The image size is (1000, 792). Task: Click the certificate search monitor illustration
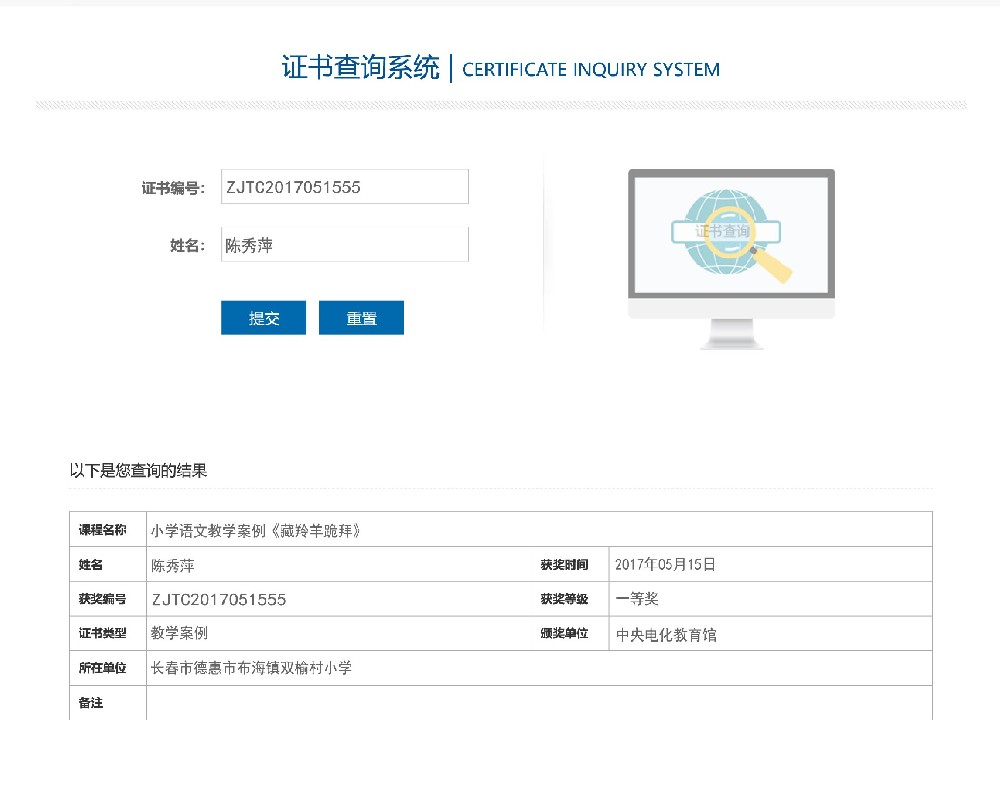[732, 258]
